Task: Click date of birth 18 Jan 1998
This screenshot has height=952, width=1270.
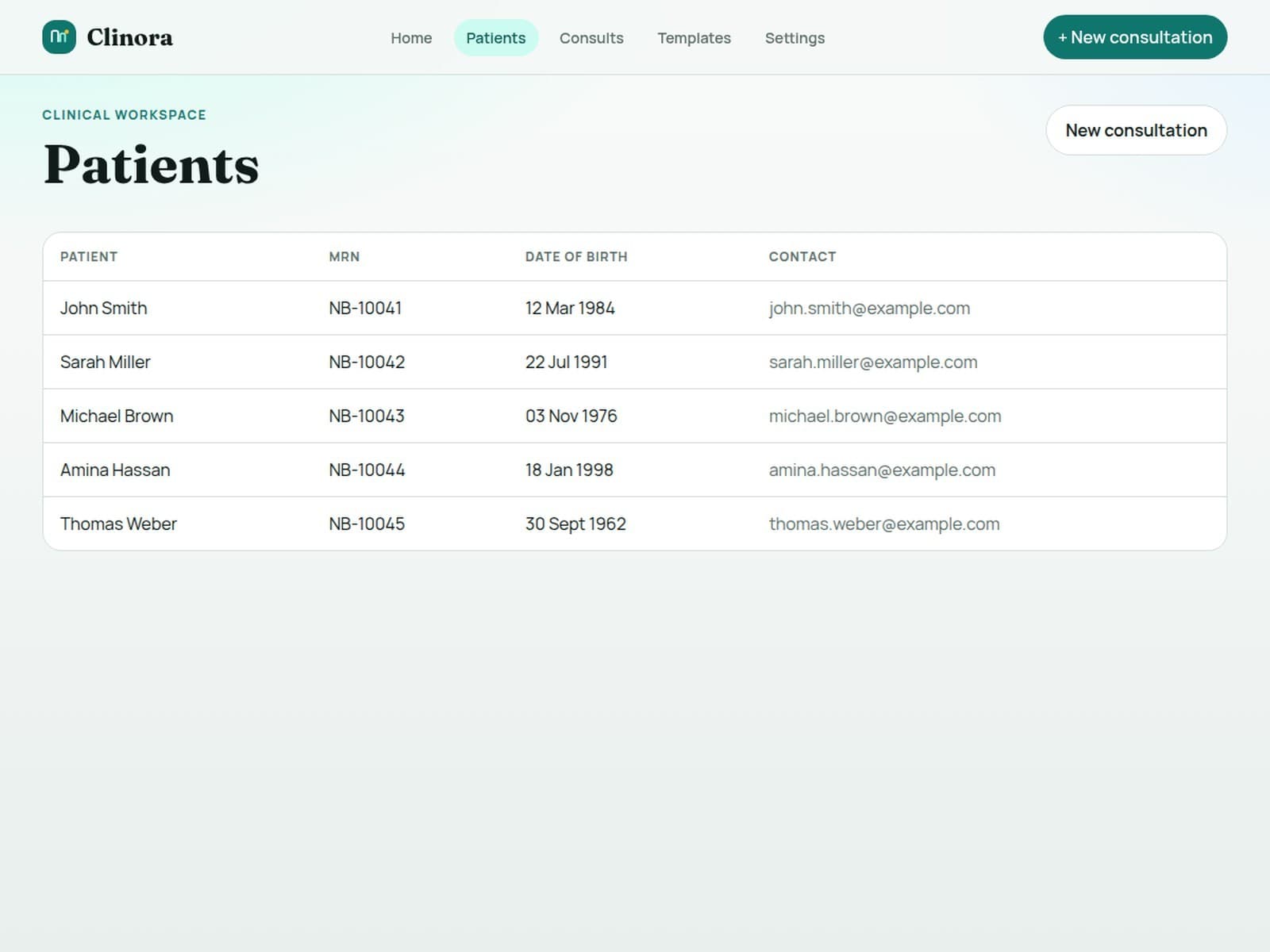Action: (569, 470)
